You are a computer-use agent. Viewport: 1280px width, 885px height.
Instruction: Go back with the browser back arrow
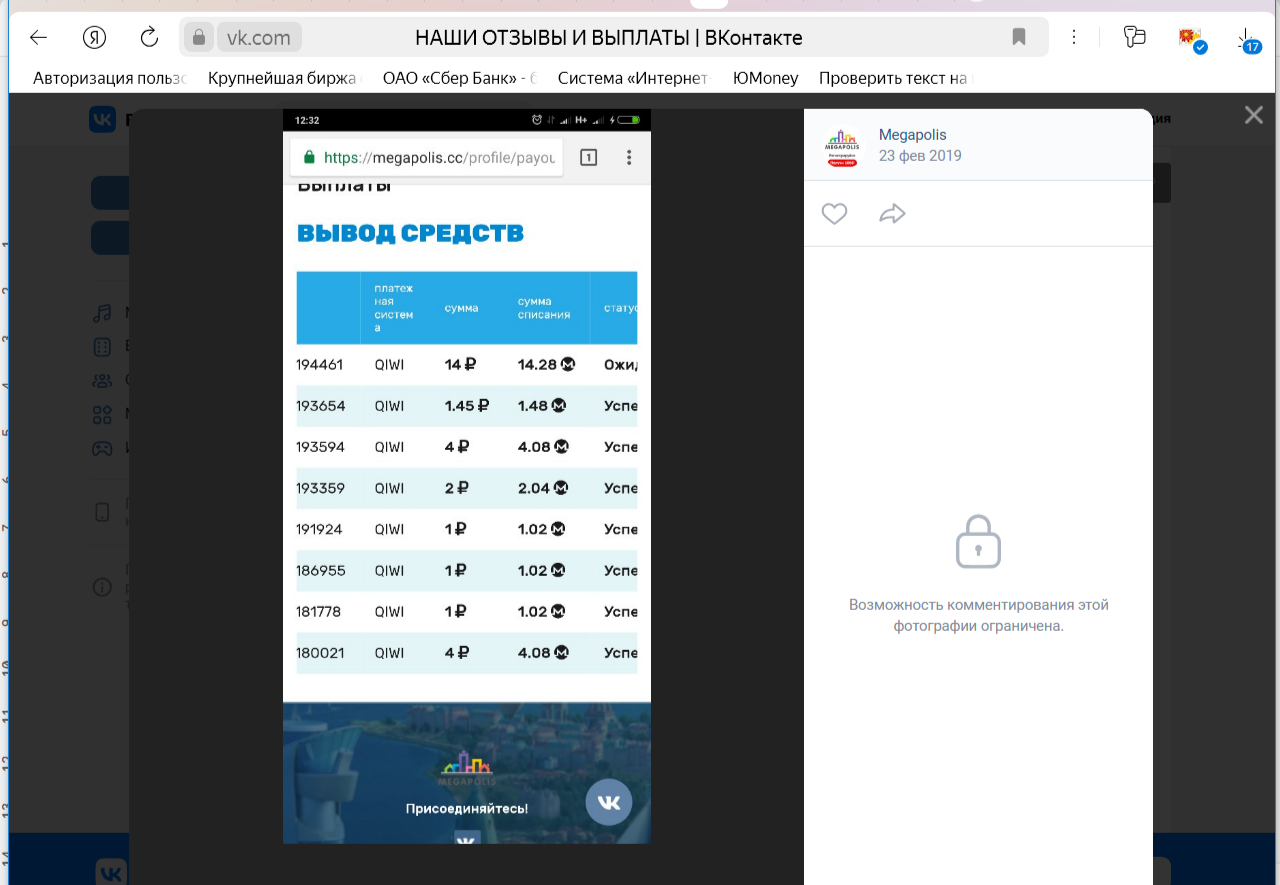[38, 38]
